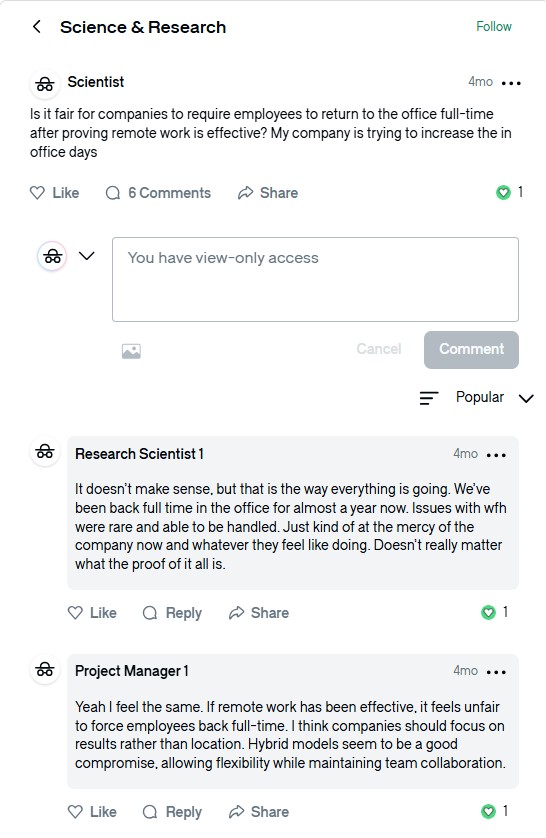Image resolution: width=546 pixels, height=838 pixels.
Task: Open more options on Project Manager 1 comment
Action: pyautogui.click(x=496, y=672)
